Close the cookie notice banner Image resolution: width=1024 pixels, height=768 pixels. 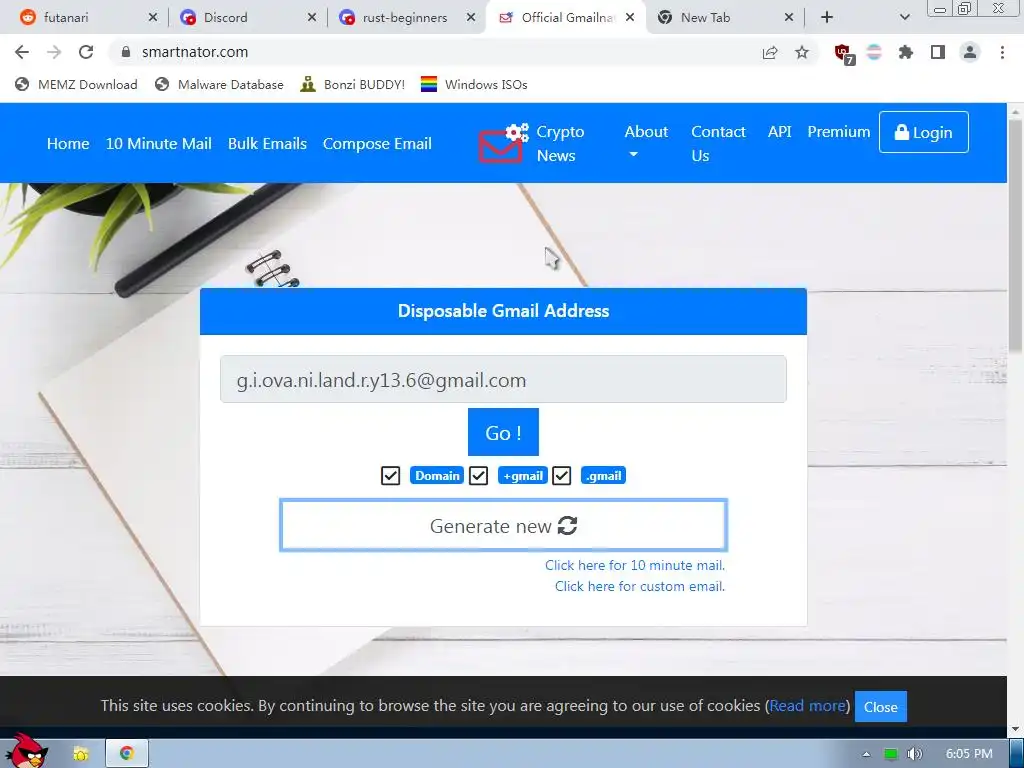[x=880, y=707]
